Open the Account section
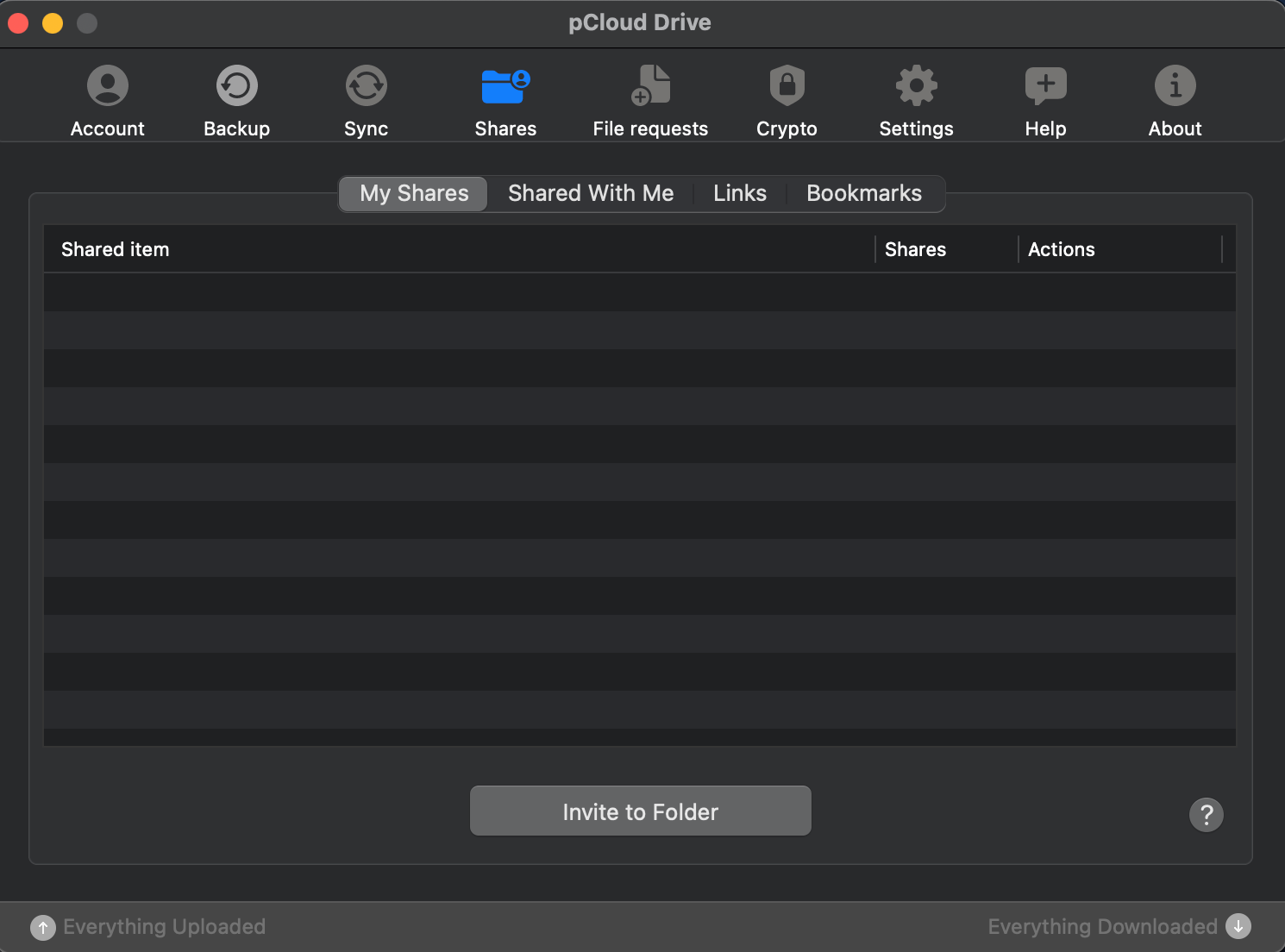This screenshot has height=952, width=1285. pyautogui.click(x=108, y=101)
